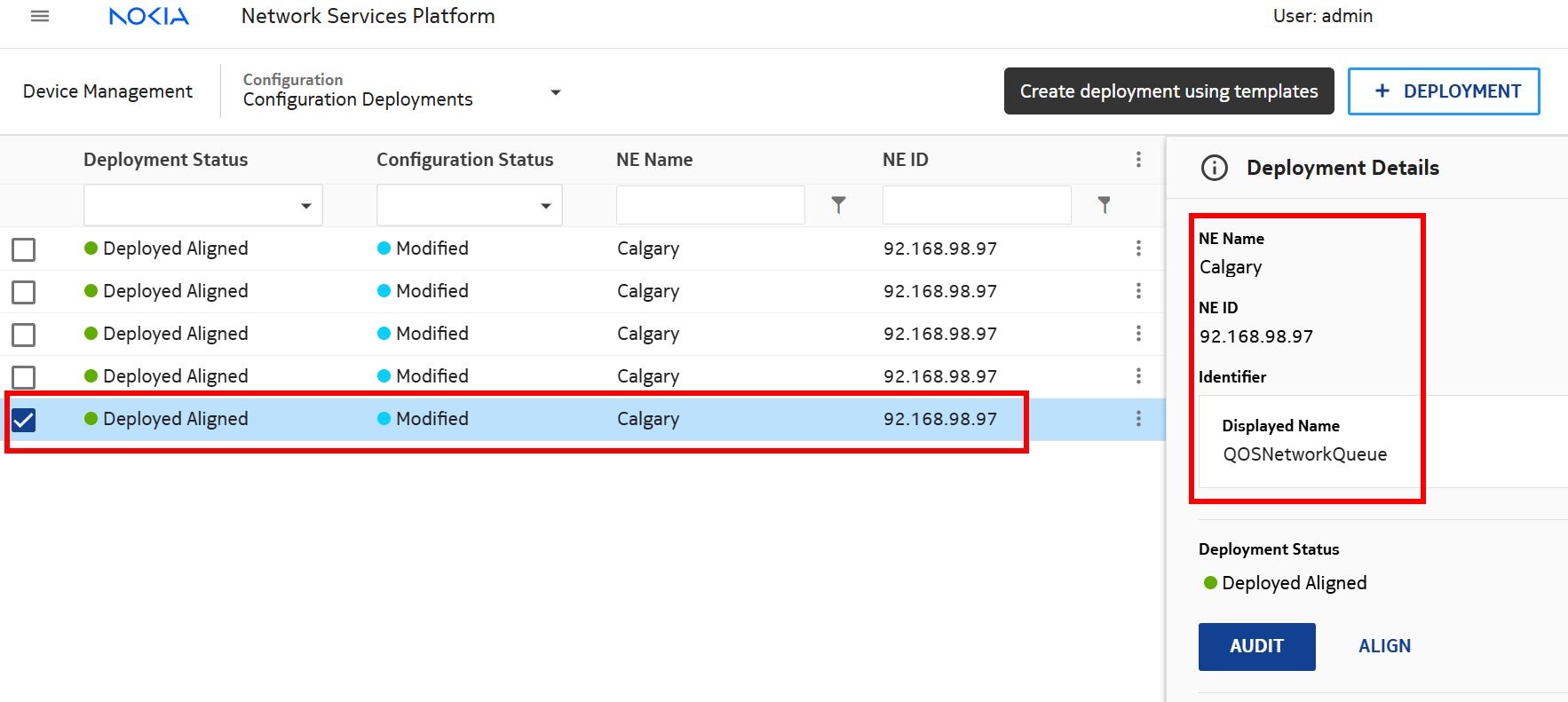This screenshot has width=1568, height=702.
Task: Expand the Configuration Status filter dropdown
Action: pyautogui.click(x=469, y=206)
